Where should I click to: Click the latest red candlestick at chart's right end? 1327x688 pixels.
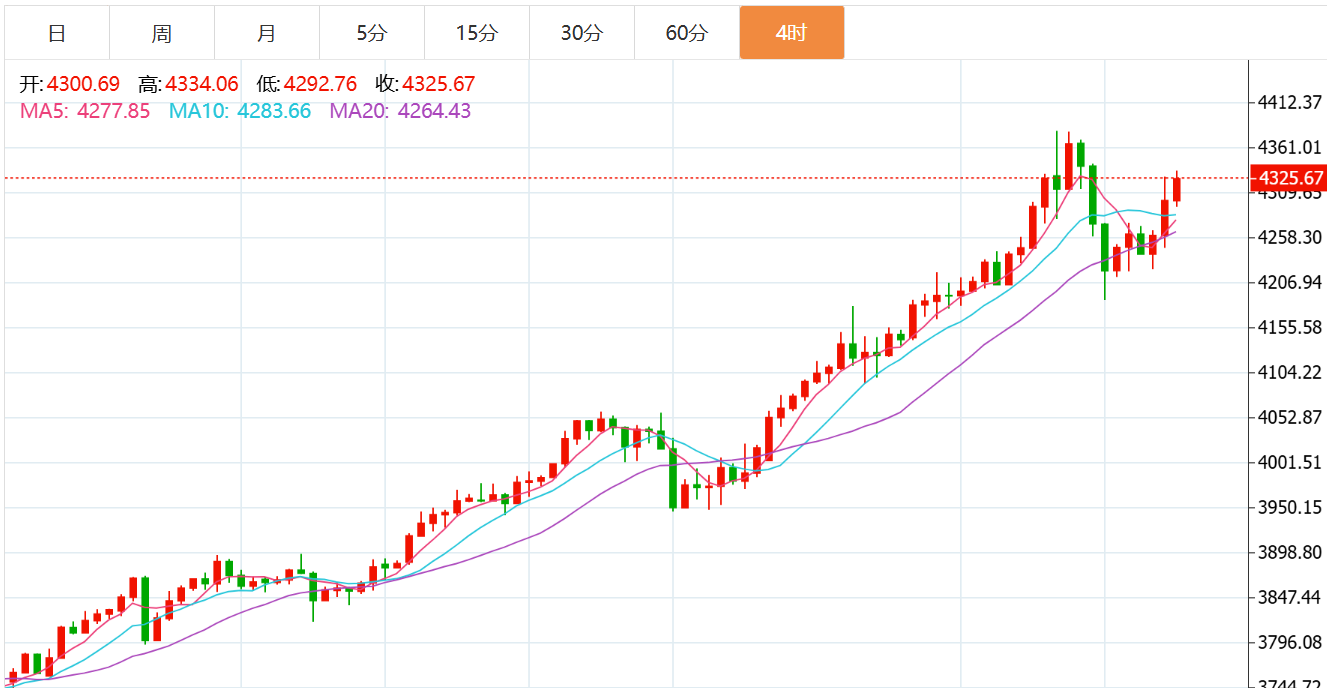pos(1177,188)
